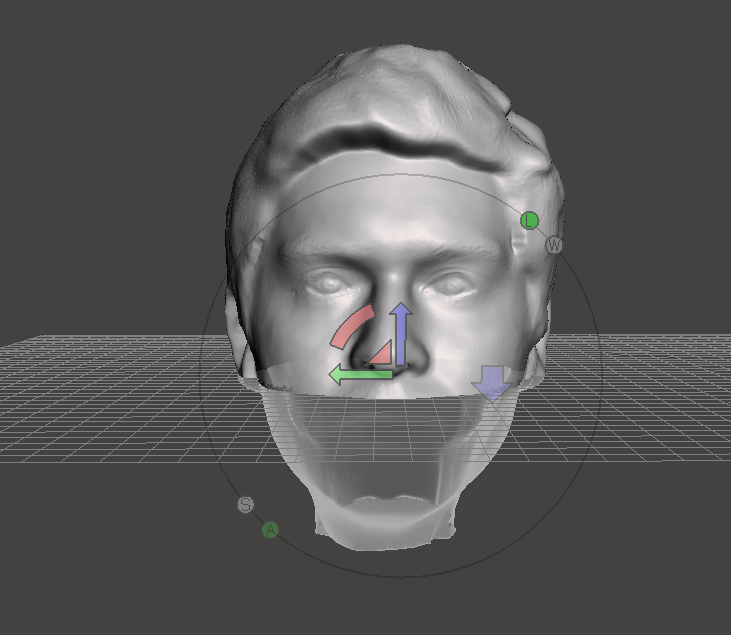Click the thin blue upward translate arrow

(401, 332)
